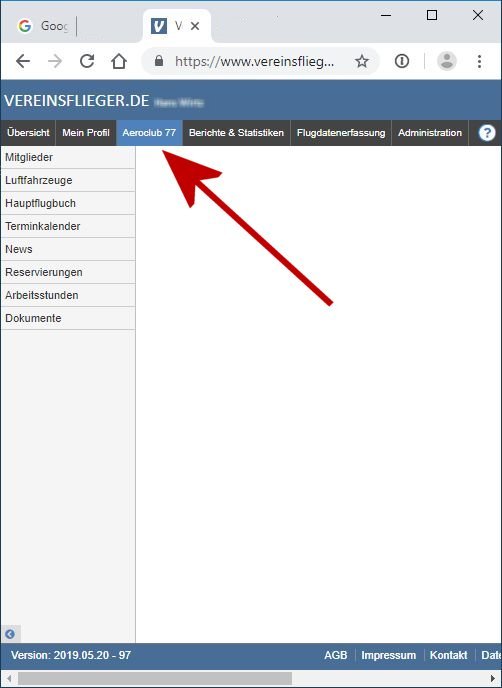Click the browser back arrow
Image resolution: width=502 pixels, height=688 pixels.
point(23,61)
